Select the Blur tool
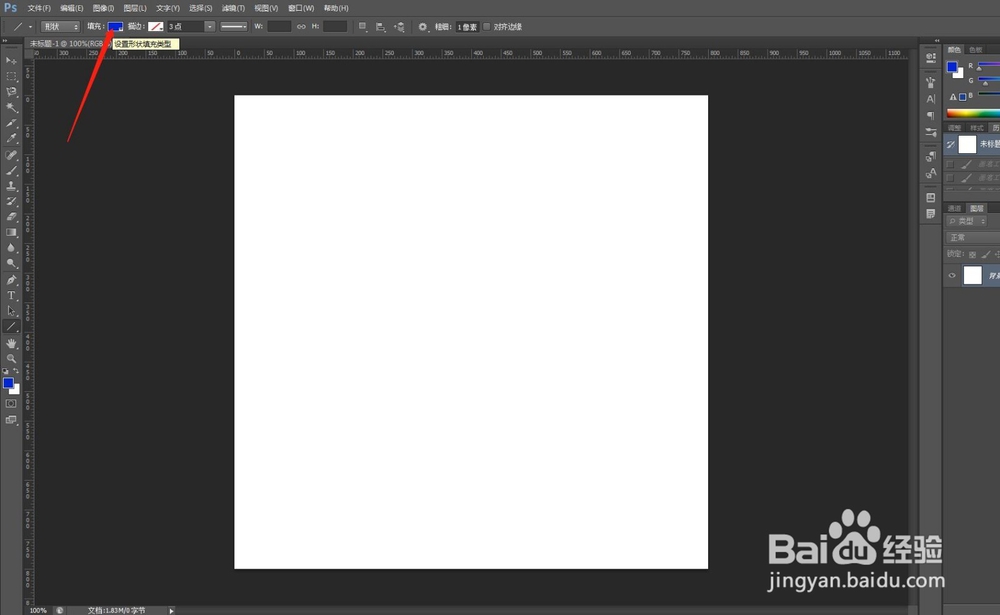 click(11, 248)
